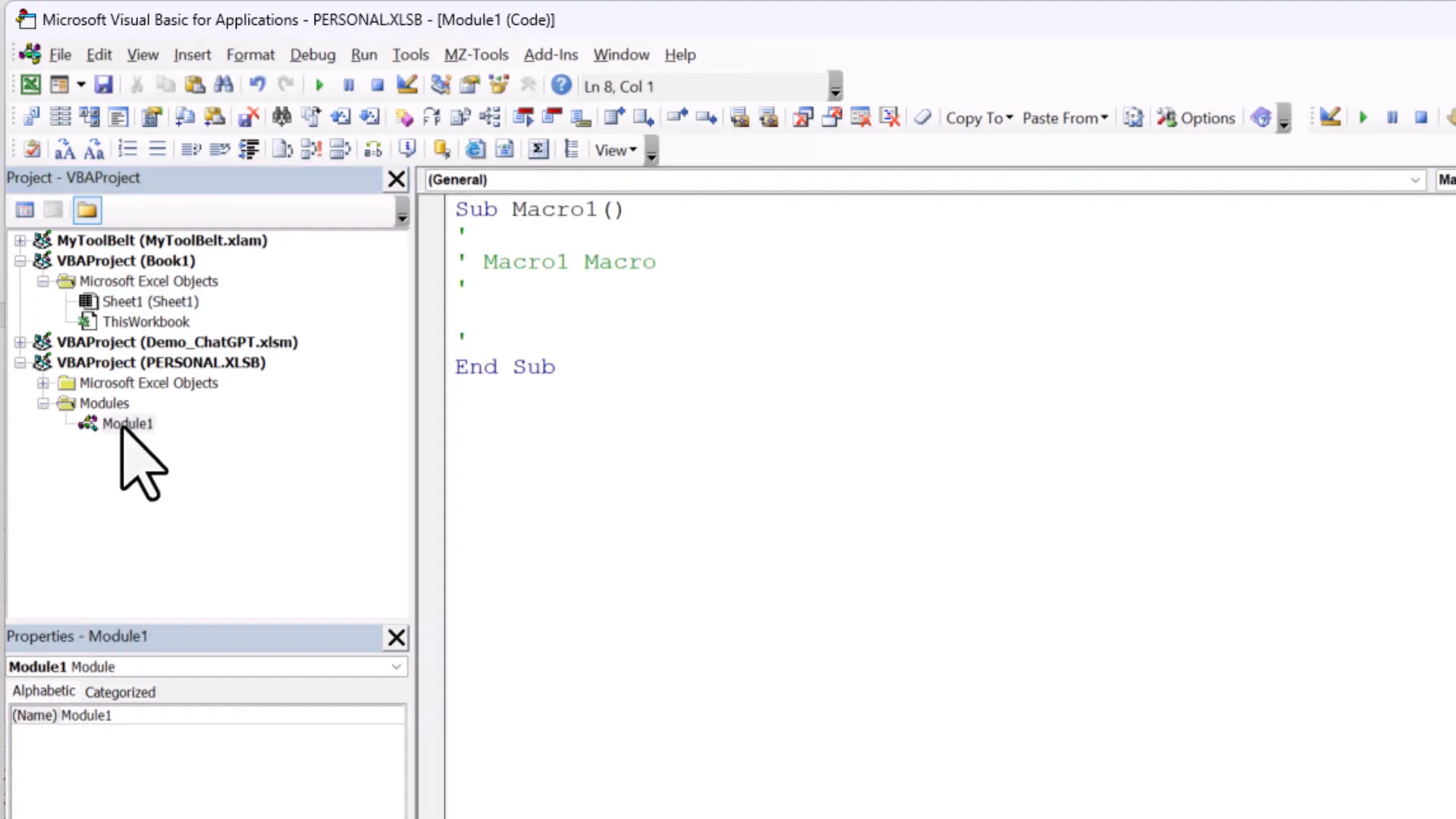Image resolution: width=1456 pixels, height=819 pixels.
Task: Toggle Folders view in Project Explorer
Action: pos(86,209)
